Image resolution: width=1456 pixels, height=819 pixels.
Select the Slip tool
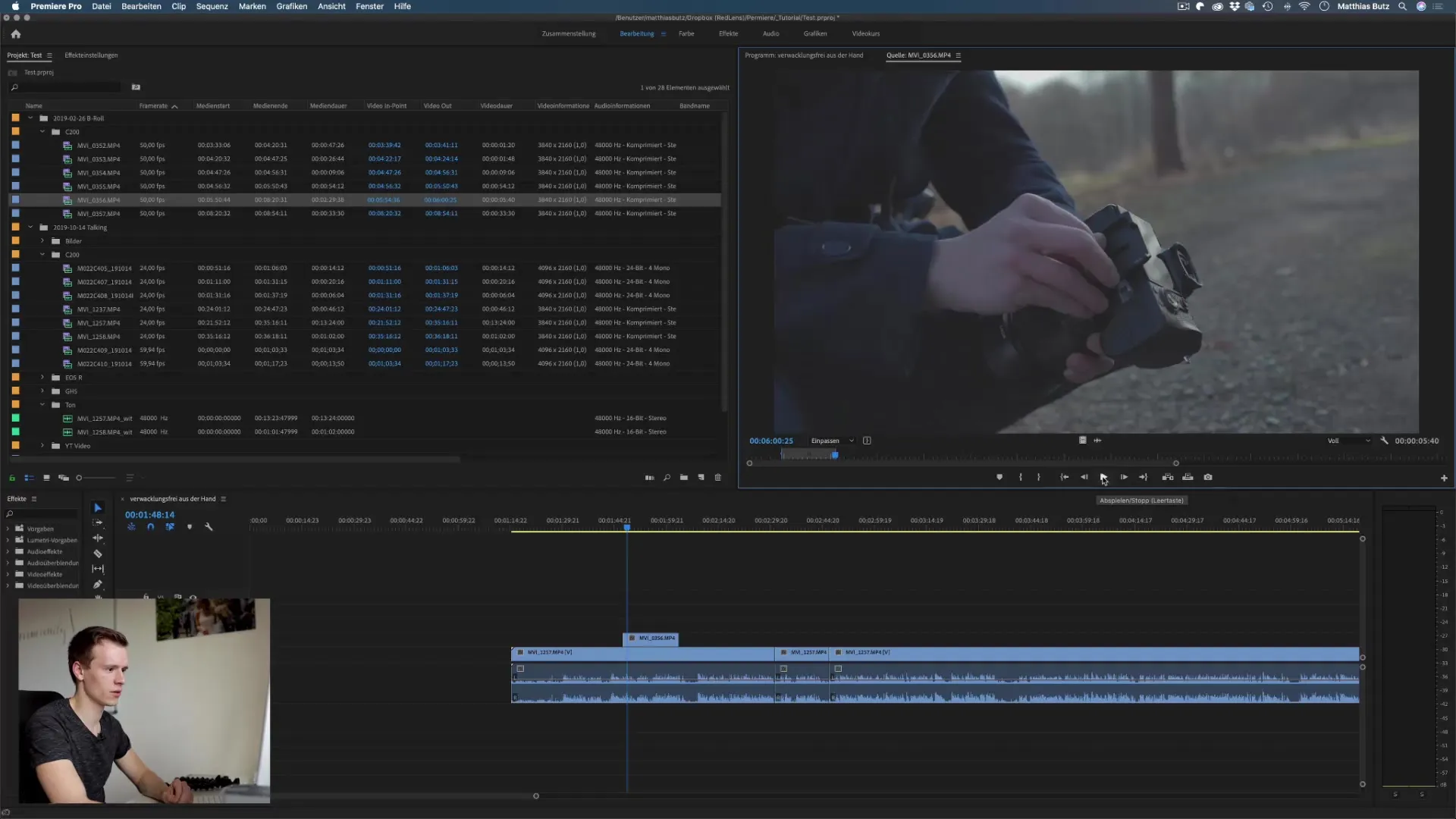[98, 569]
